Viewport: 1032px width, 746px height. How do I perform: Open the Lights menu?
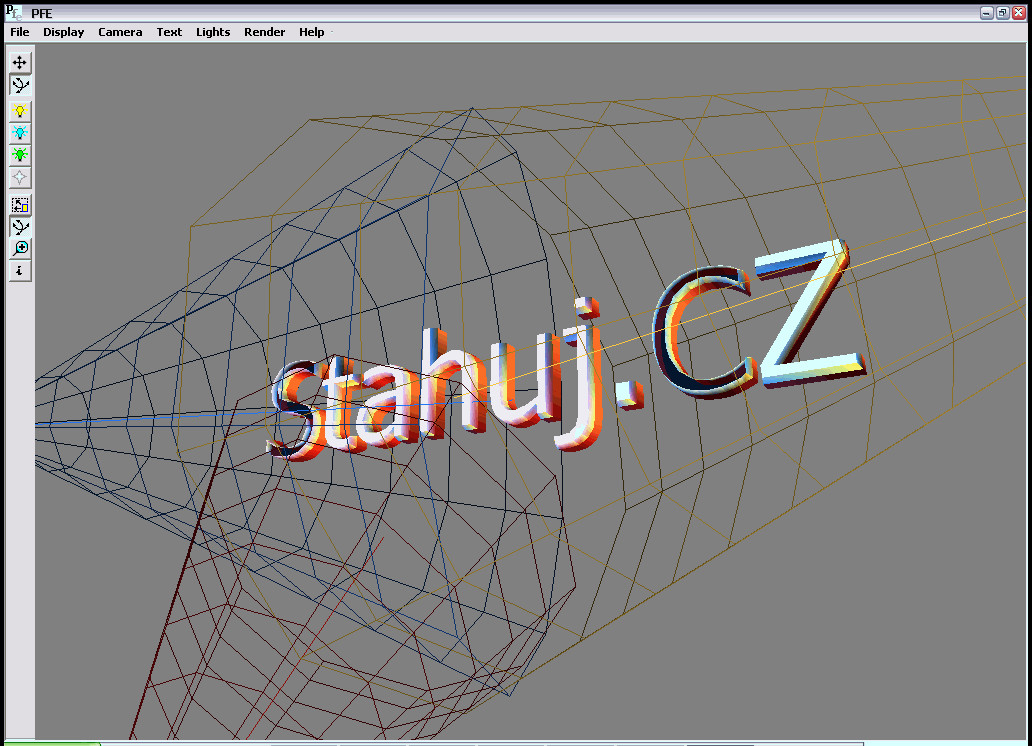point(213,32)
